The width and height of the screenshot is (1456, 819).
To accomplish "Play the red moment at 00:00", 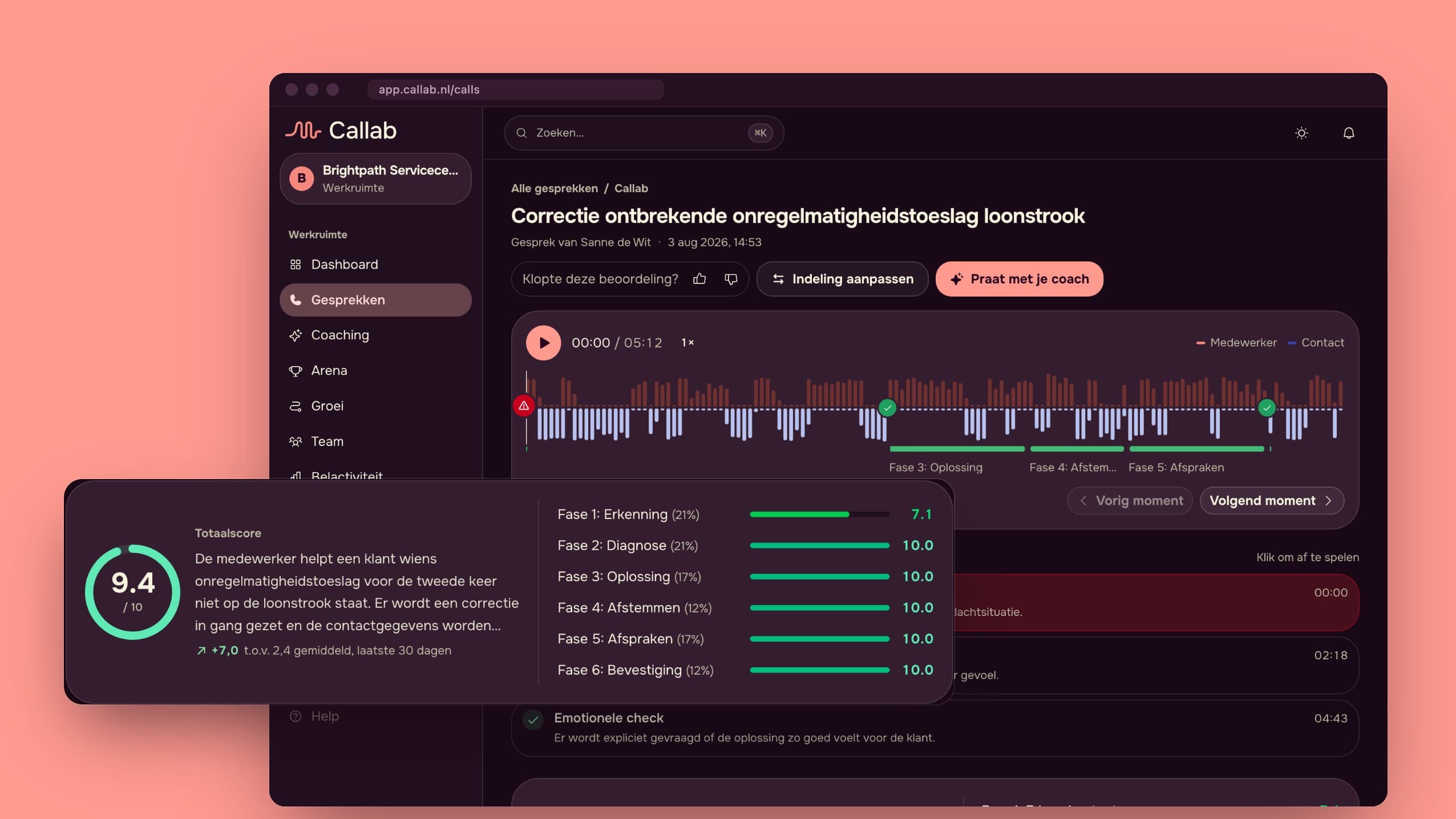I will (1156, 602).
